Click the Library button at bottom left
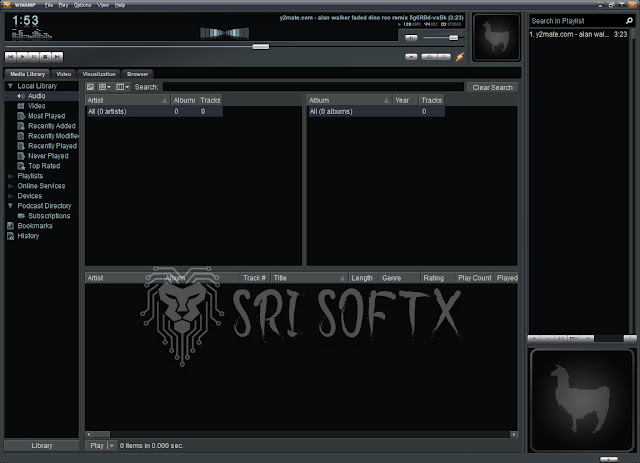640x463 pixels. [42, 445]
